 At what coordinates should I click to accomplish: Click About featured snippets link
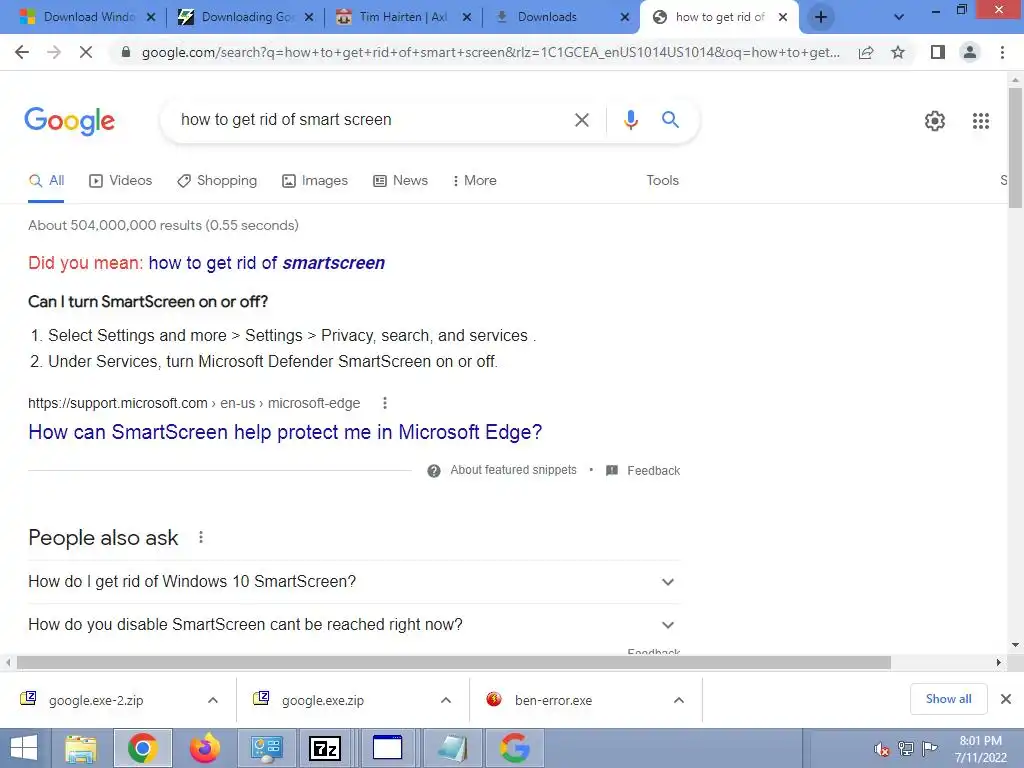[513, 470]
